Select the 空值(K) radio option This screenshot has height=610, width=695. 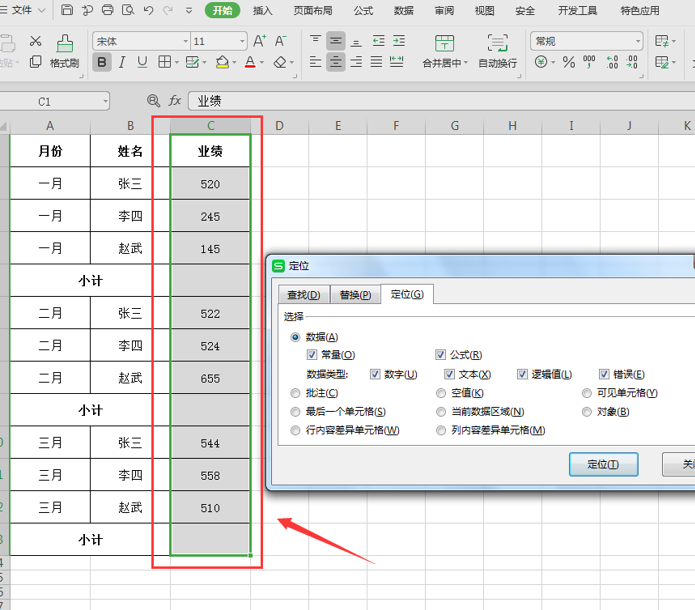[441, 393]
